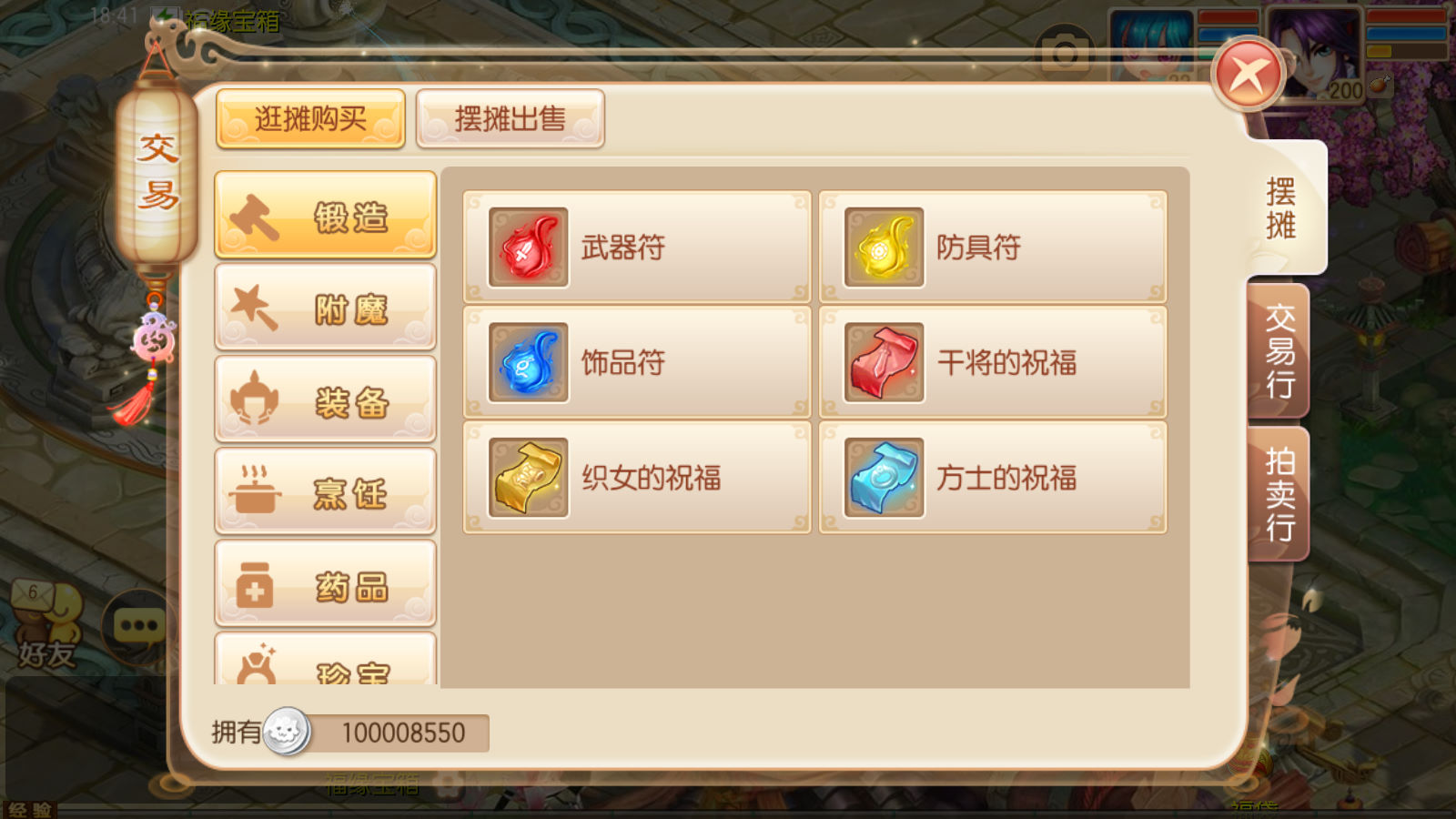Screen dimensions: 1456x819
Task: Select the 装备 category
Action: (x=326, y=400)
